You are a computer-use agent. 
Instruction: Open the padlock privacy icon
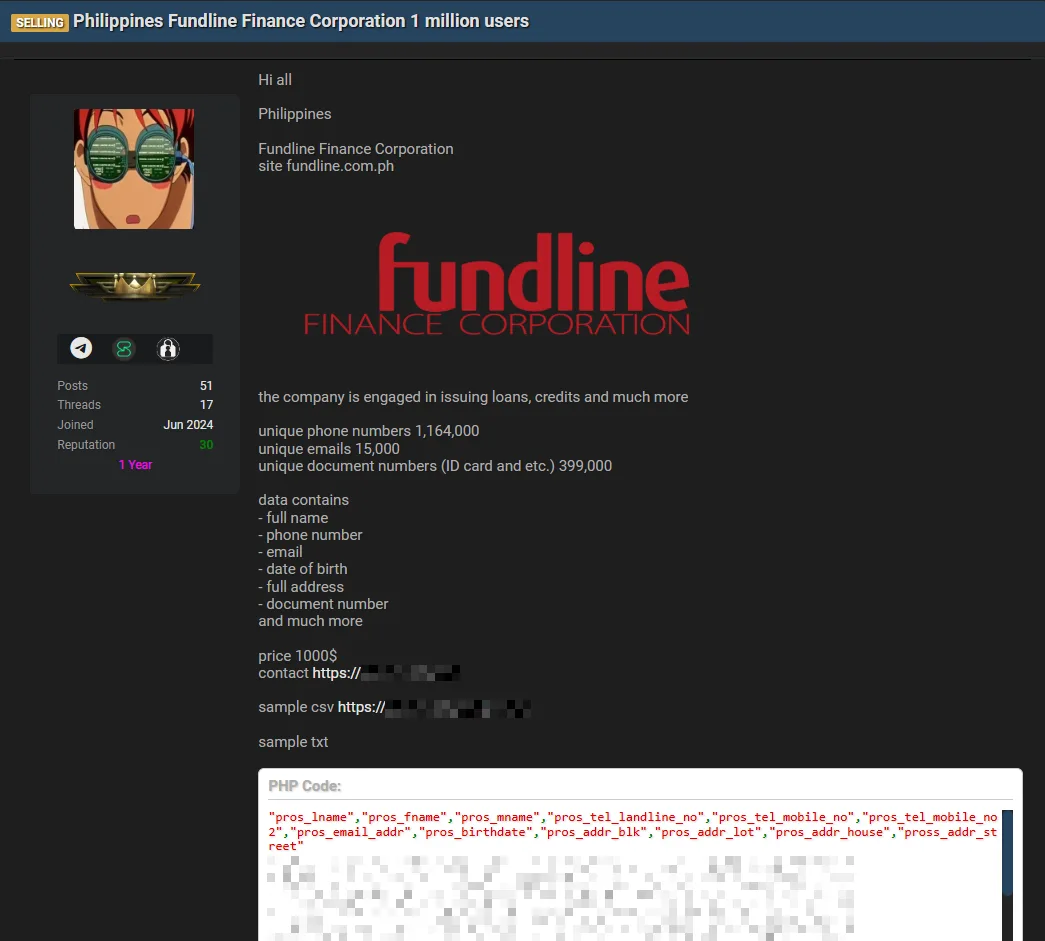[x=167, y=348]
